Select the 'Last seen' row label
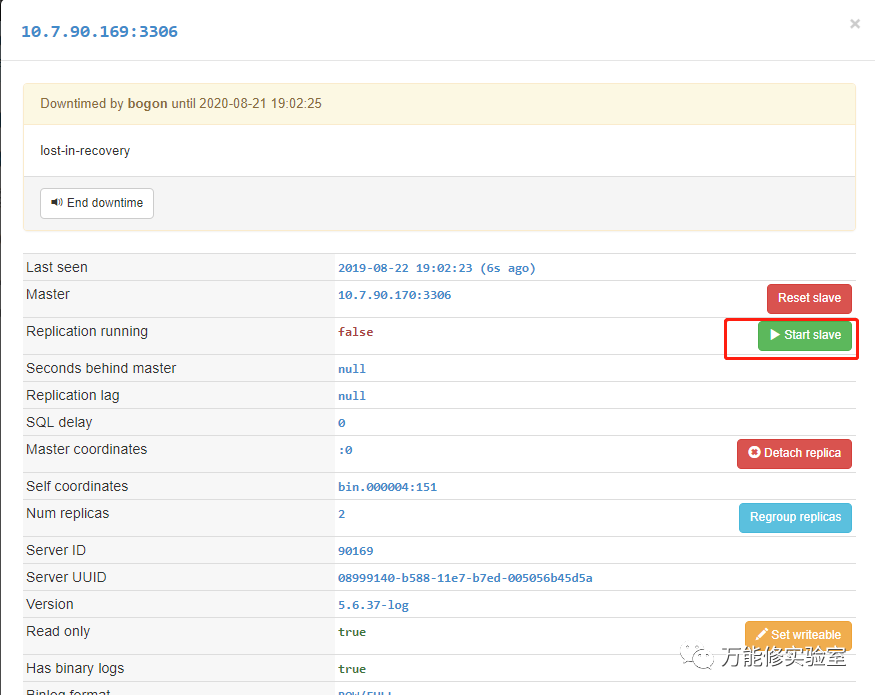 (x=57, y=267)
